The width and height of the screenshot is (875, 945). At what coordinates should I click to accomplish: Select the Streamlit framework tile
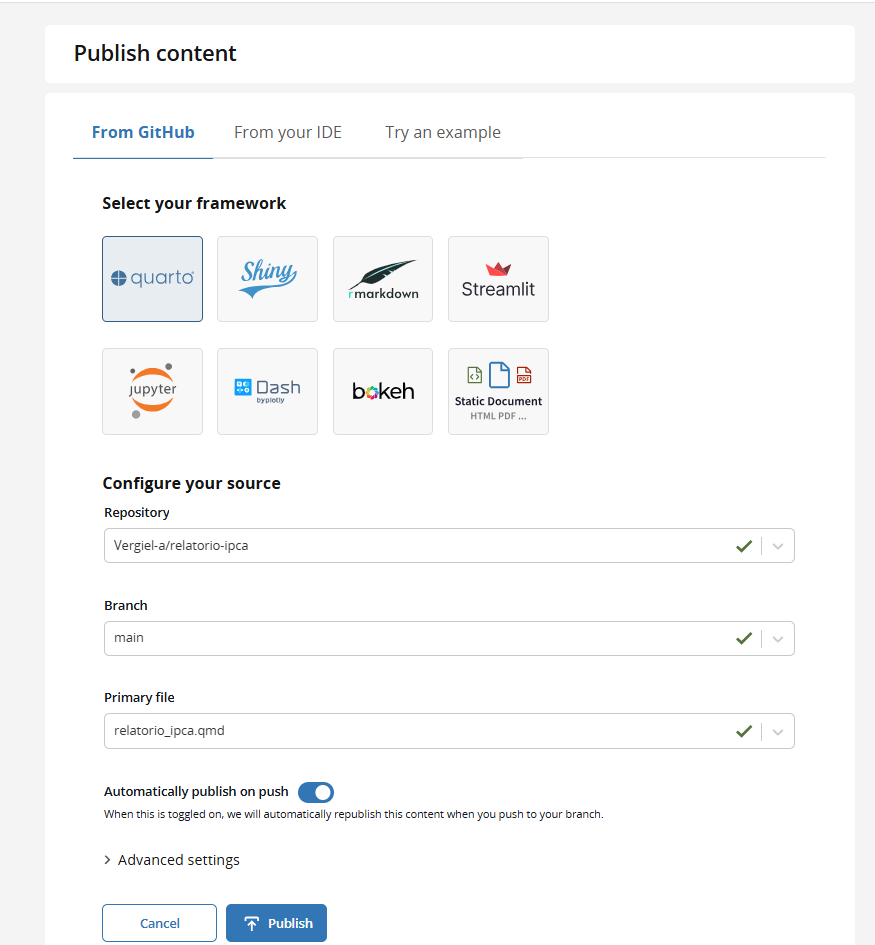click(x=498, y=279)
